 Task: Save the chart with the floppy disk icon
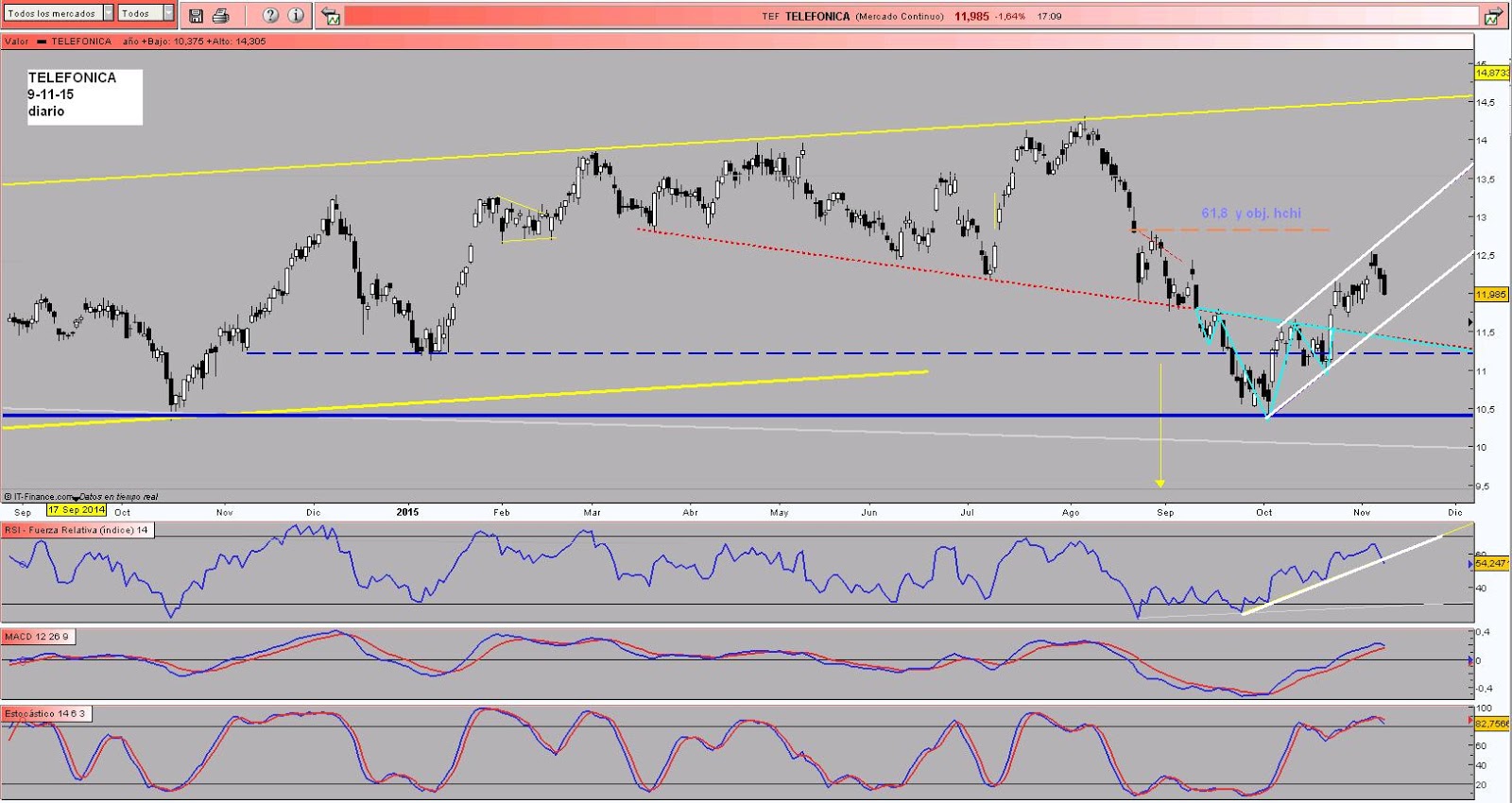pyautogui.click(x=196, y=15)
